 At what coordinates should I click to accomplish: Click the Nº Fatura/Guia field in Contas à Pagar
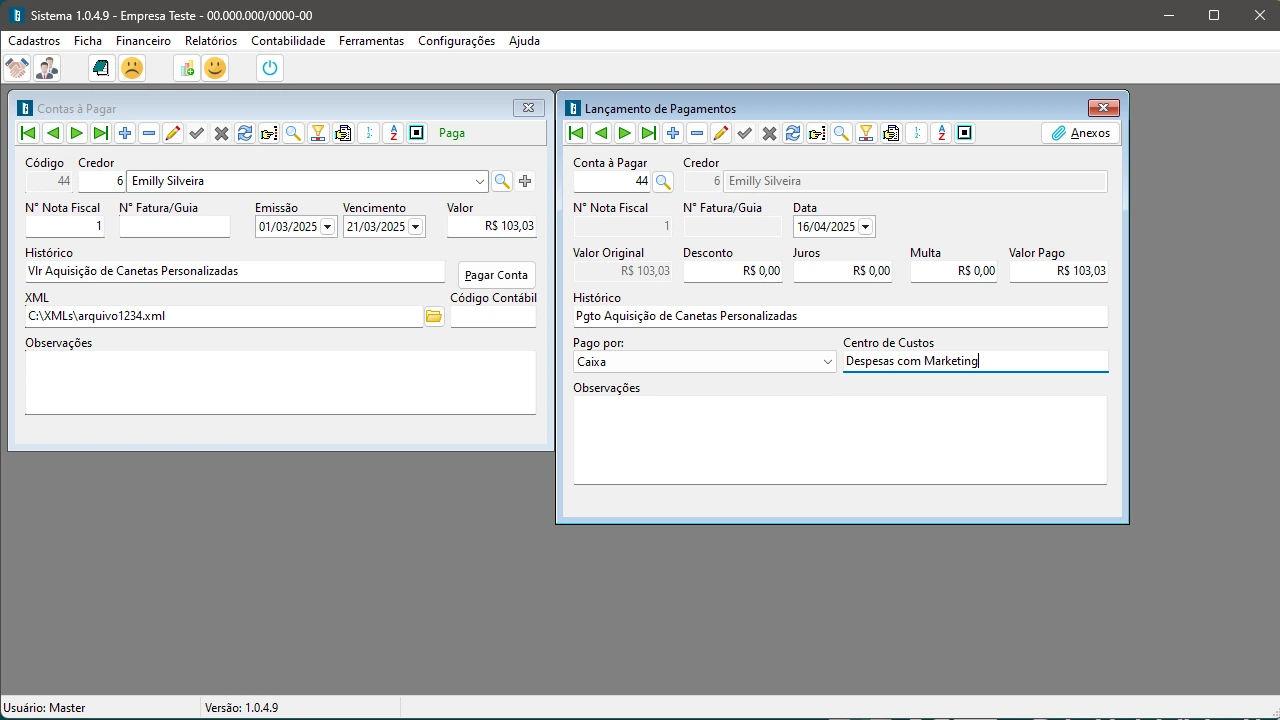coord(175,227)
